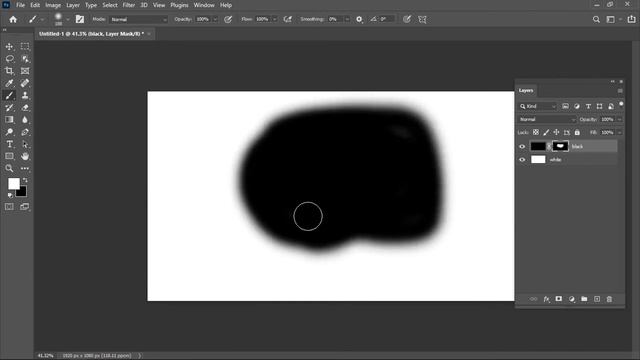
Task: Enable airbrush-style build-up
Action: click(288, 19)
